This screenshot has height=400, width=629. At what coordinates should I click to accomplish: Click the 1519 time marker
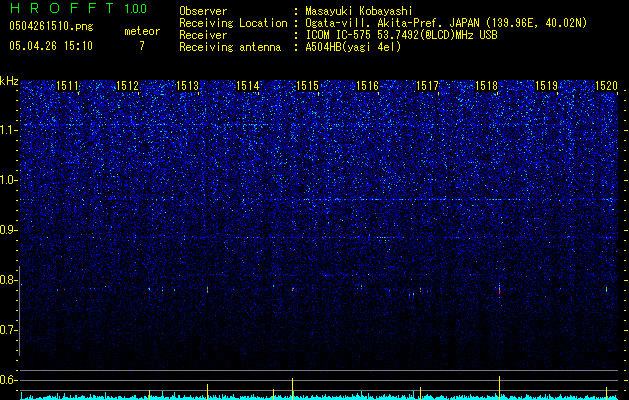tap(547, 85)
